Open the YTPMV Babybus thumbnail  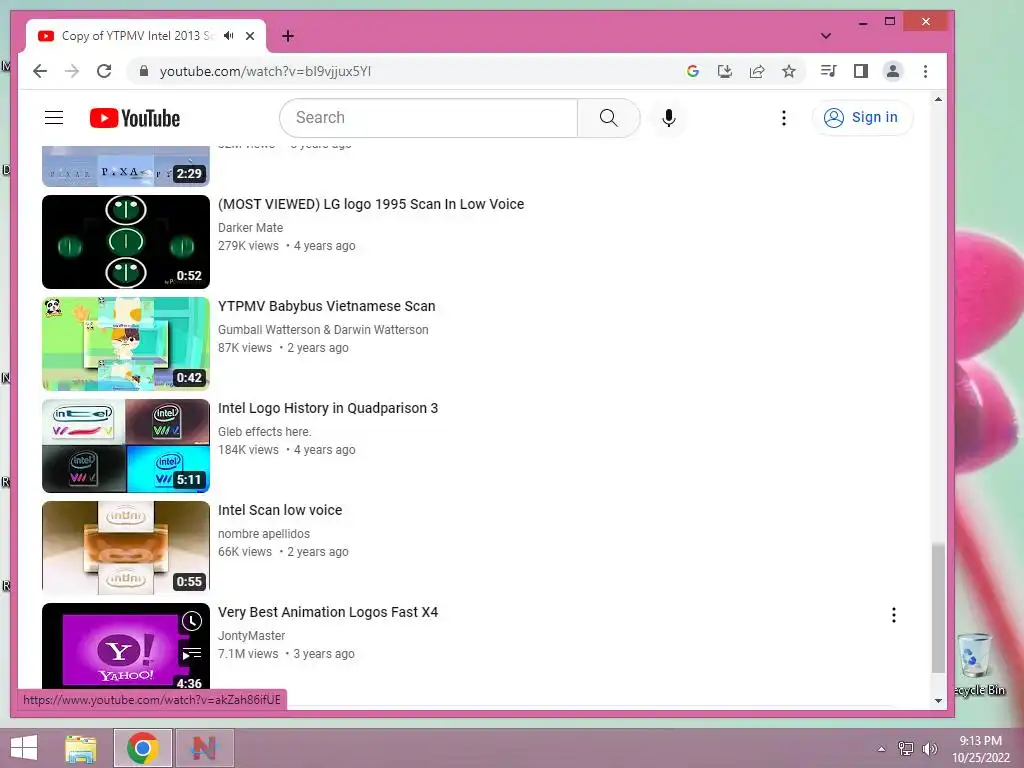pos(126,344)
